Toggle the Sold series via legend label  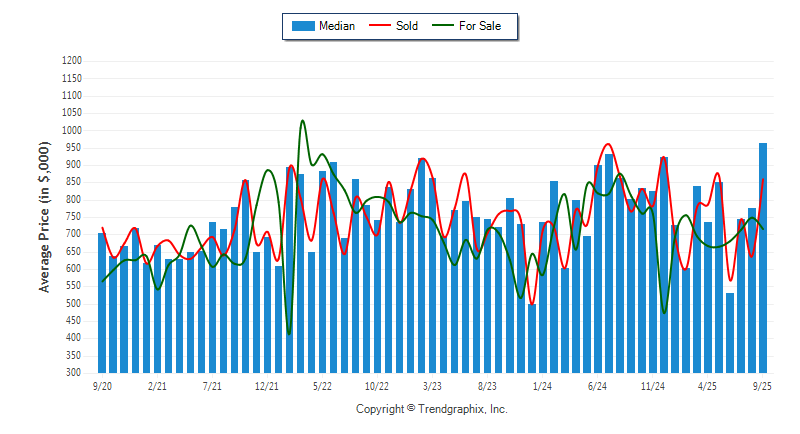[407, 26]
